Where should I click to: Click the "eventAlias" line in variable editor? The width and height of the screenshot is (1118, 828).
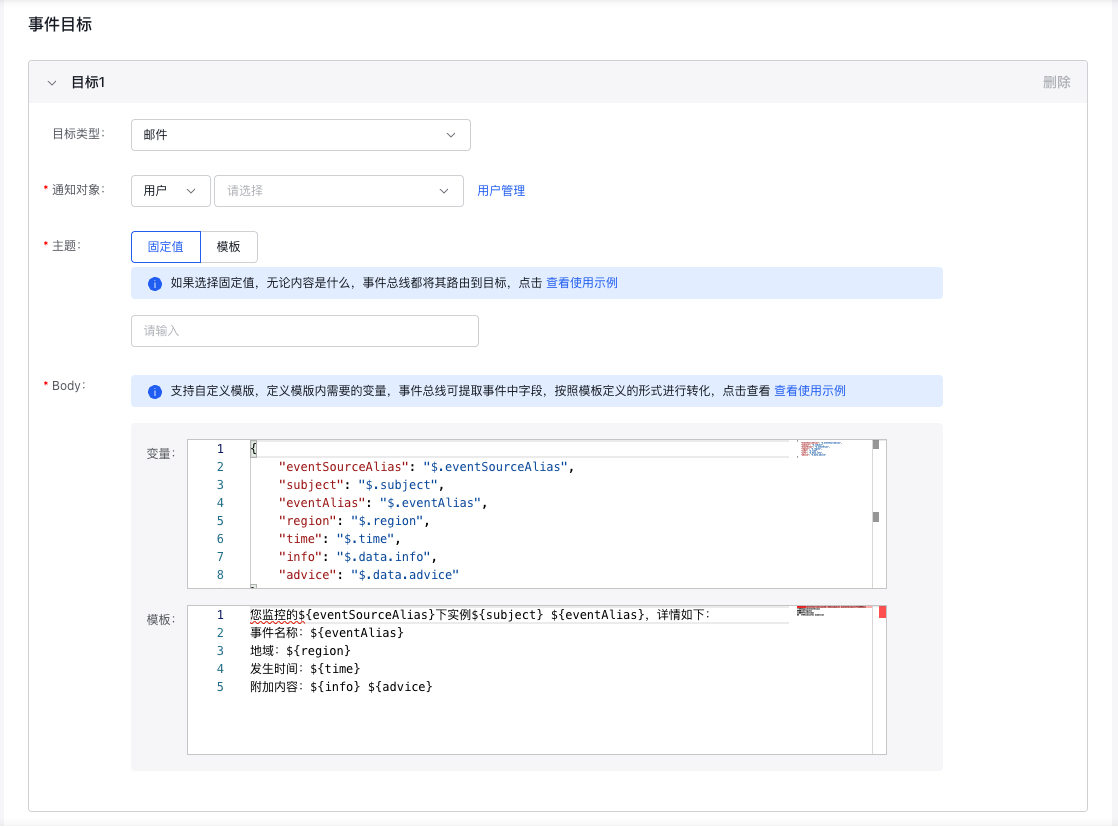pos(382,503)
